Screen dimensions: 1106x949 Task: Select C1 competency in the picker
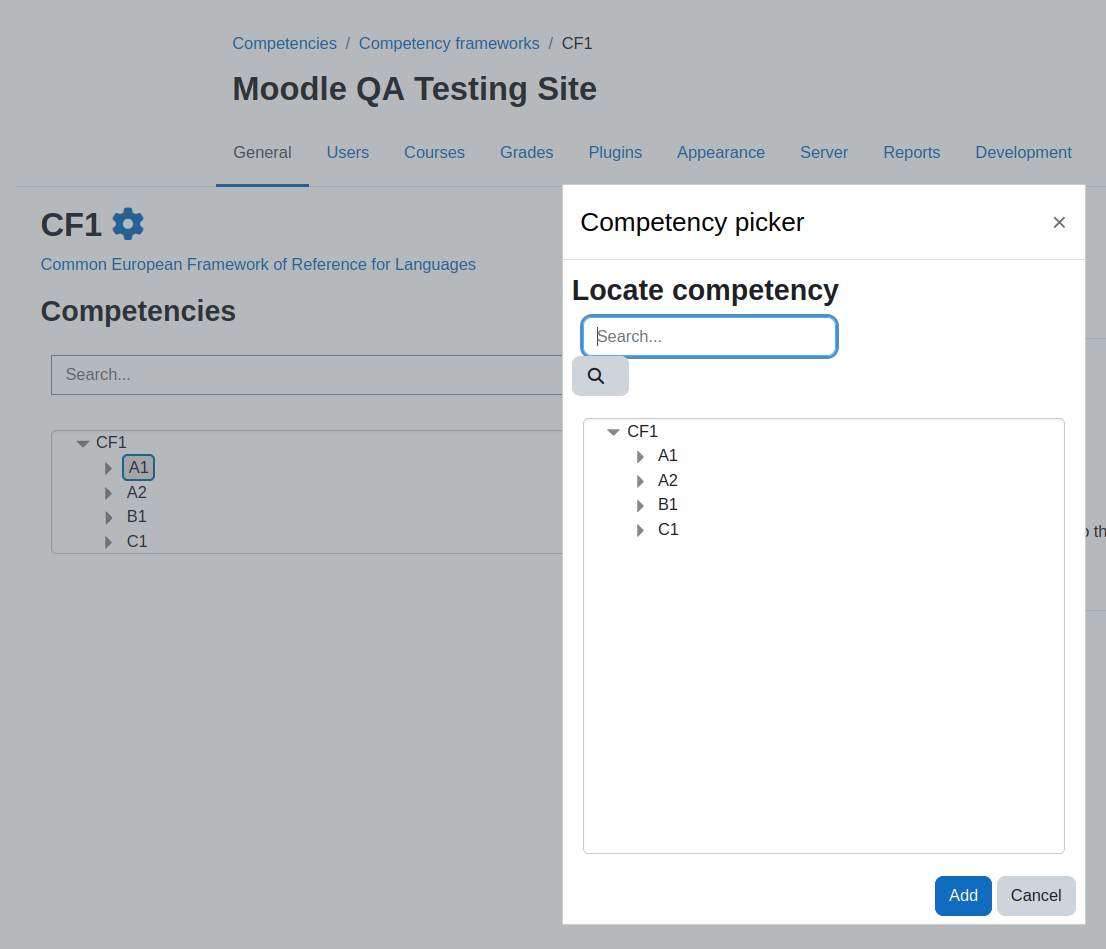(668, 530)
